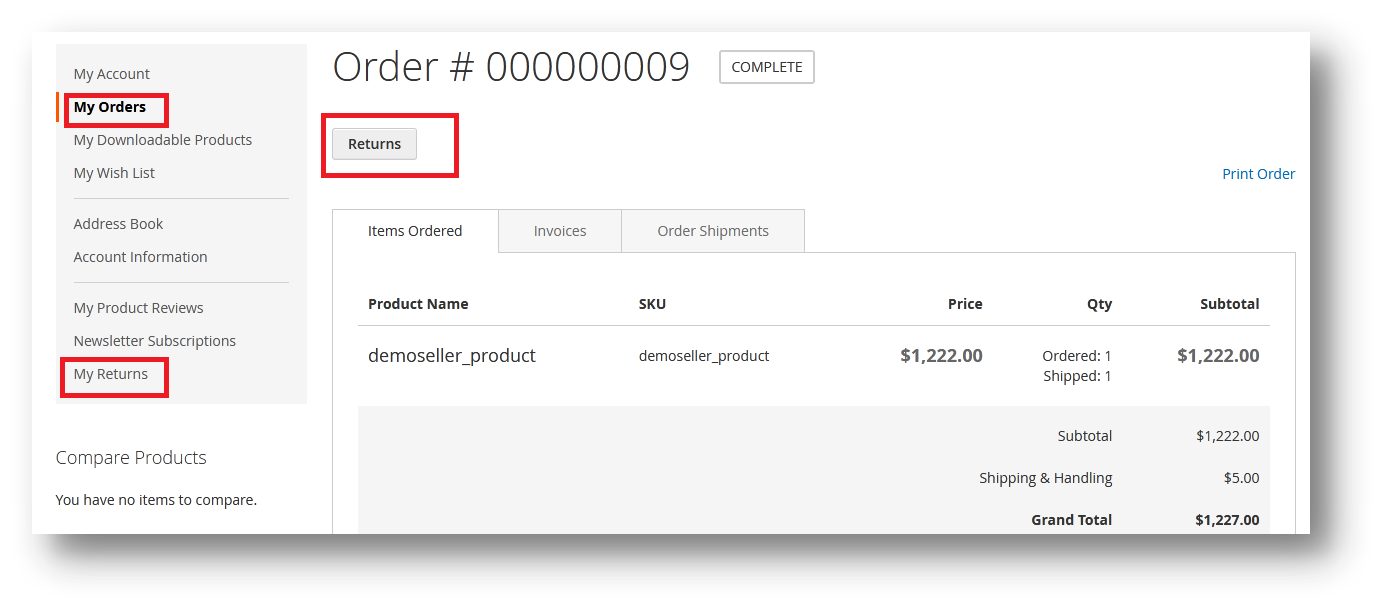Open Account Information page
This screenshot has height=608, width=1384.
[140, 257]
